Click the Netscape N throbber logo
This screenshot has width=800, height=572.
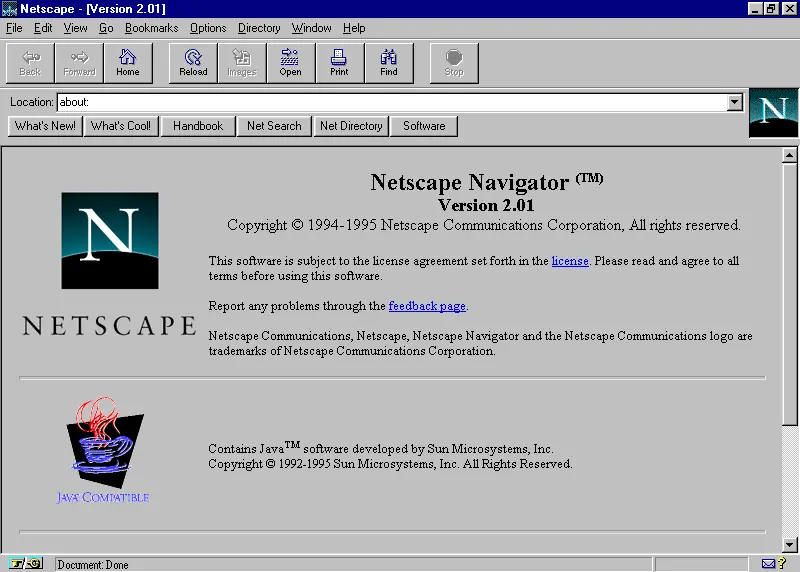click(773, 112)
